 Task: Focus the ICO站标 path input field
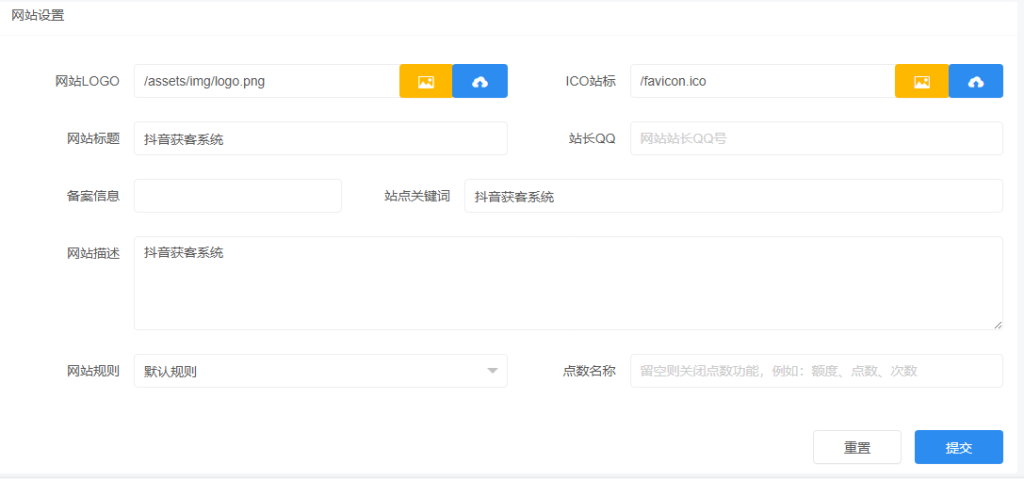763,81
